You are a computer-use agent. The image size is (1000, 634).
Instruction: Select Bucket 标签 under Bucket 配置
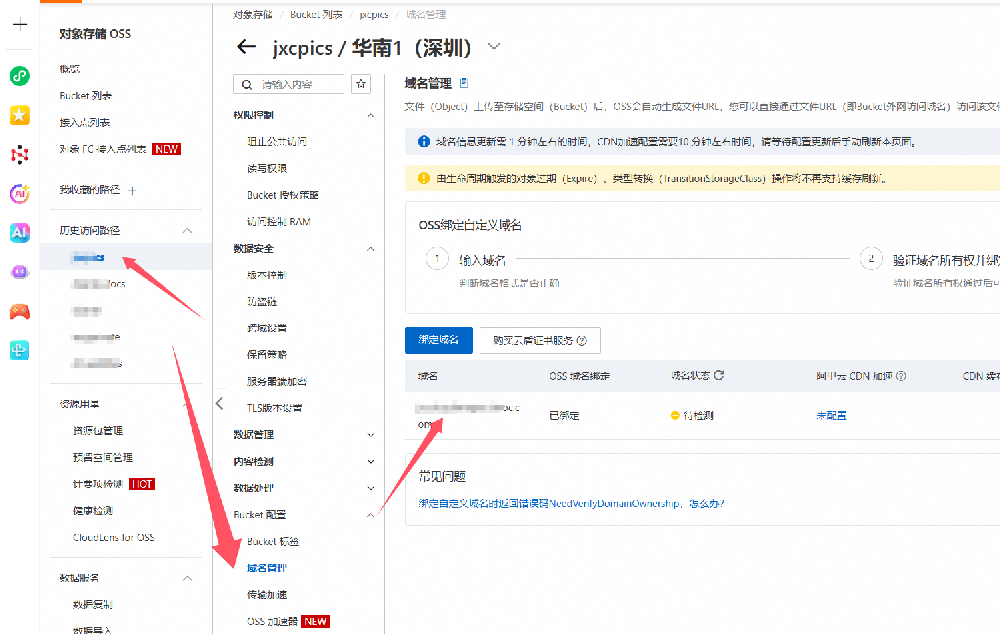tap(273, 542)
